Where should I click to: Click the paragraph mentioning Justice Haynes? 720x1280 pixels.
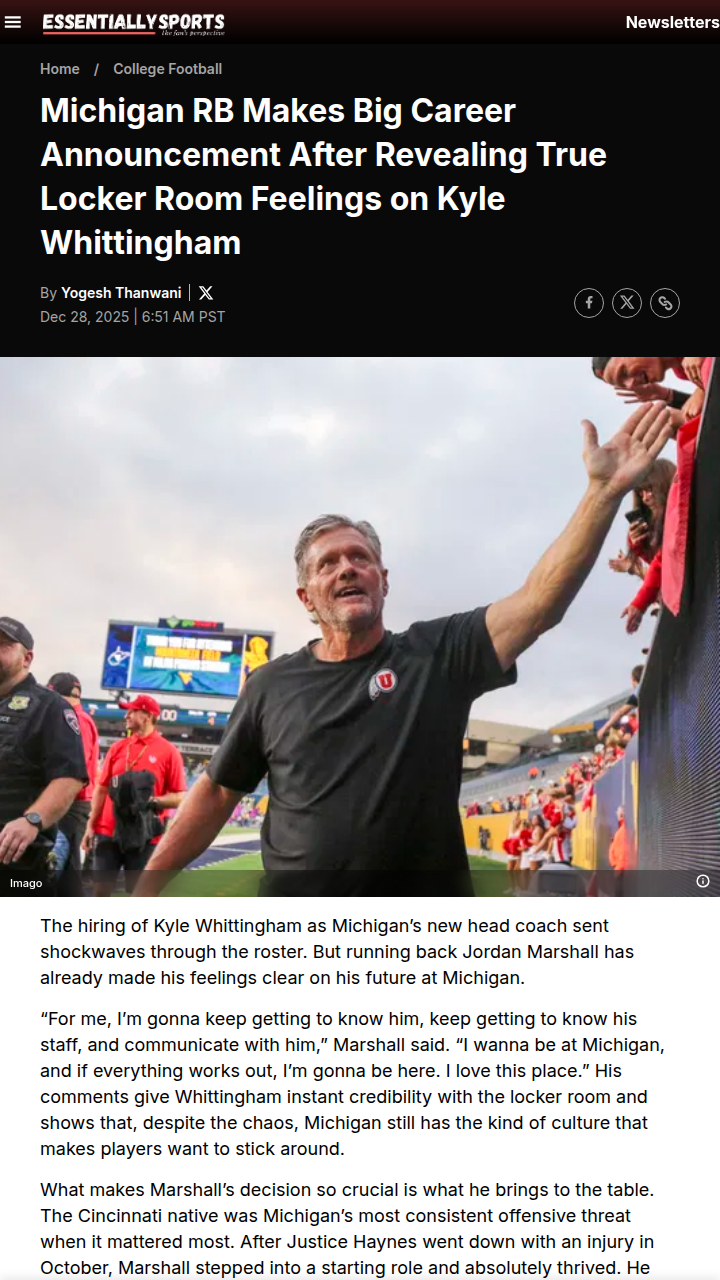pos(349,1229)
